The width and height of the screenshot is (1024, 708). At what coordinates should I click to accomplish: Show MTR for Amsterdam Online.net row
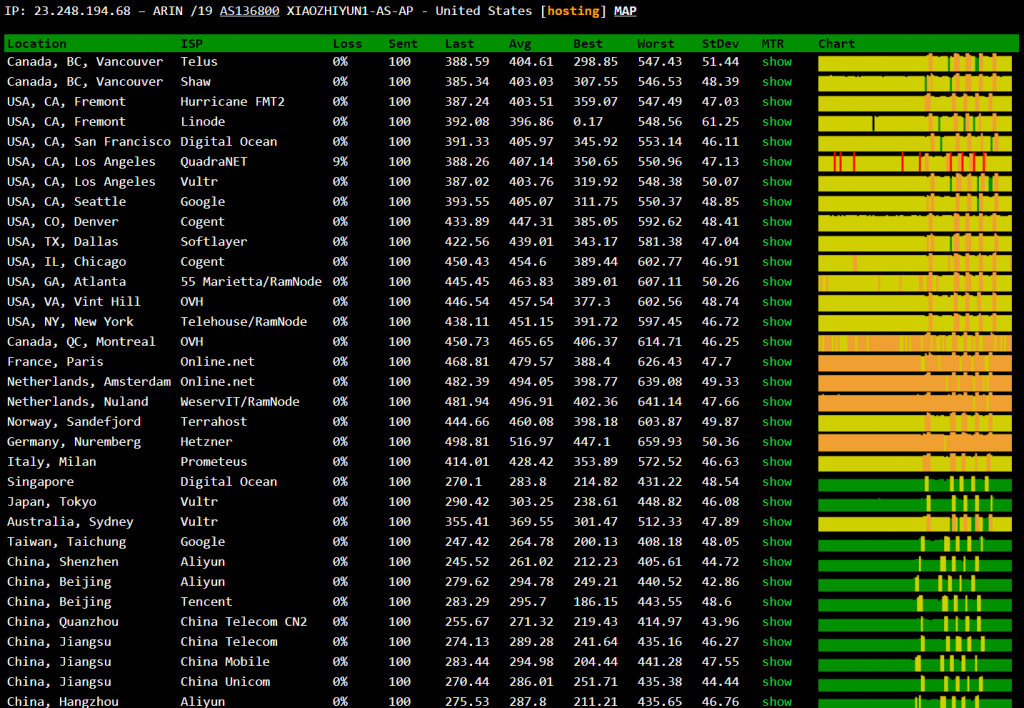click(776, 382)
